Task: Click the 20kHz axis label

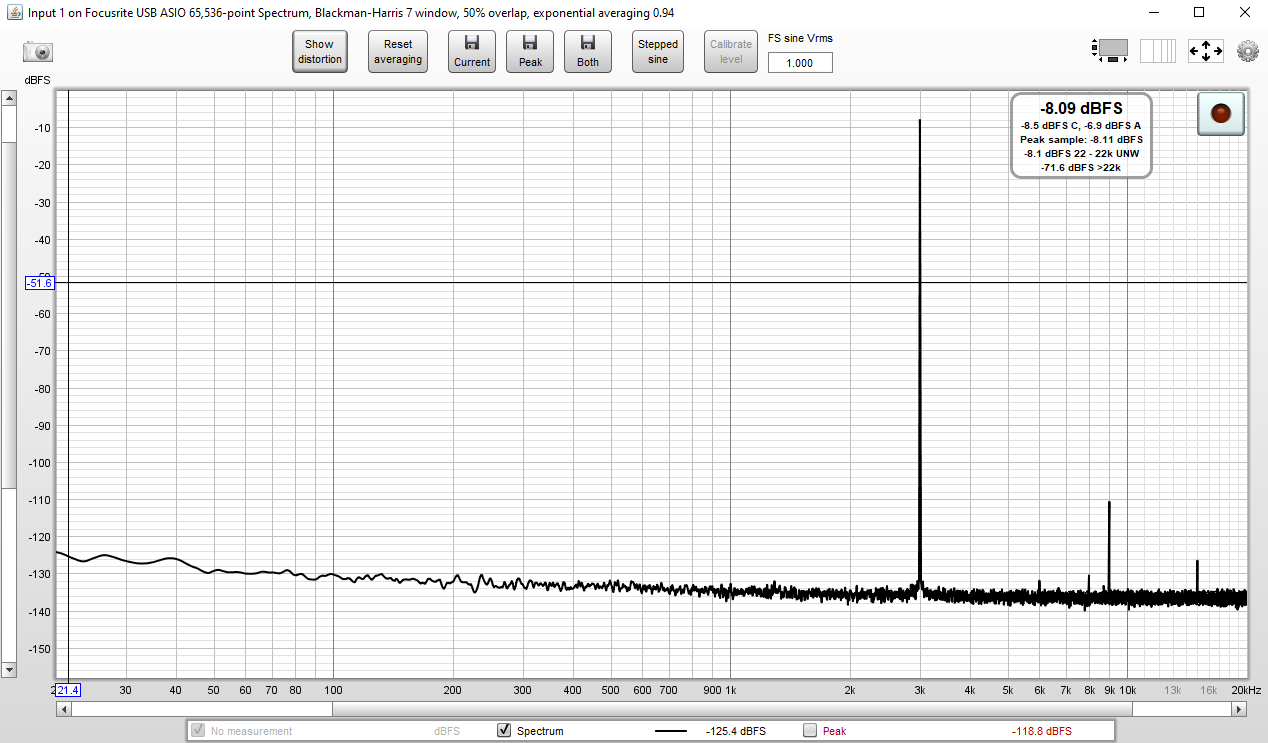Action: (1246, 690)
